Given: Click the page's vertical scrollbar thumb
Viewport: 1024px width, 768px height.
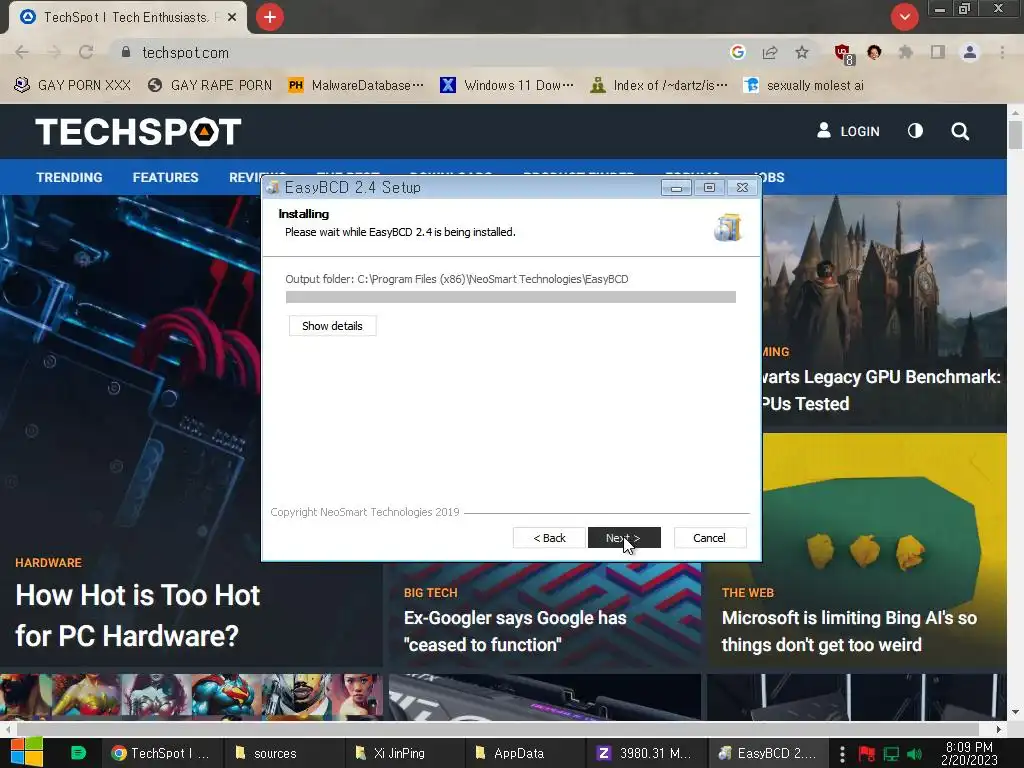Looking at the screenshot, I should tap(1015, 135).
